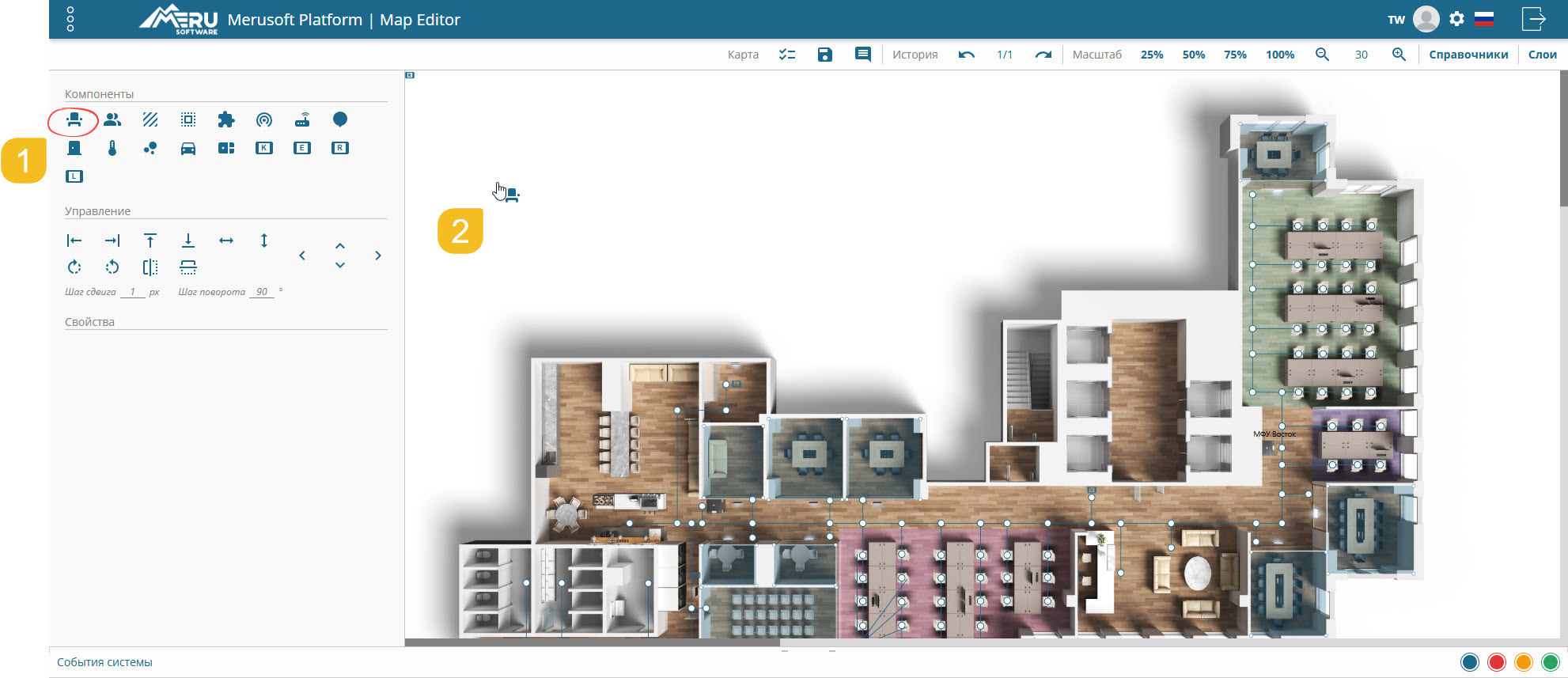The image size is (1568, 678).
Task: Open the Справочники tab
Action: tap(1468, 55)
